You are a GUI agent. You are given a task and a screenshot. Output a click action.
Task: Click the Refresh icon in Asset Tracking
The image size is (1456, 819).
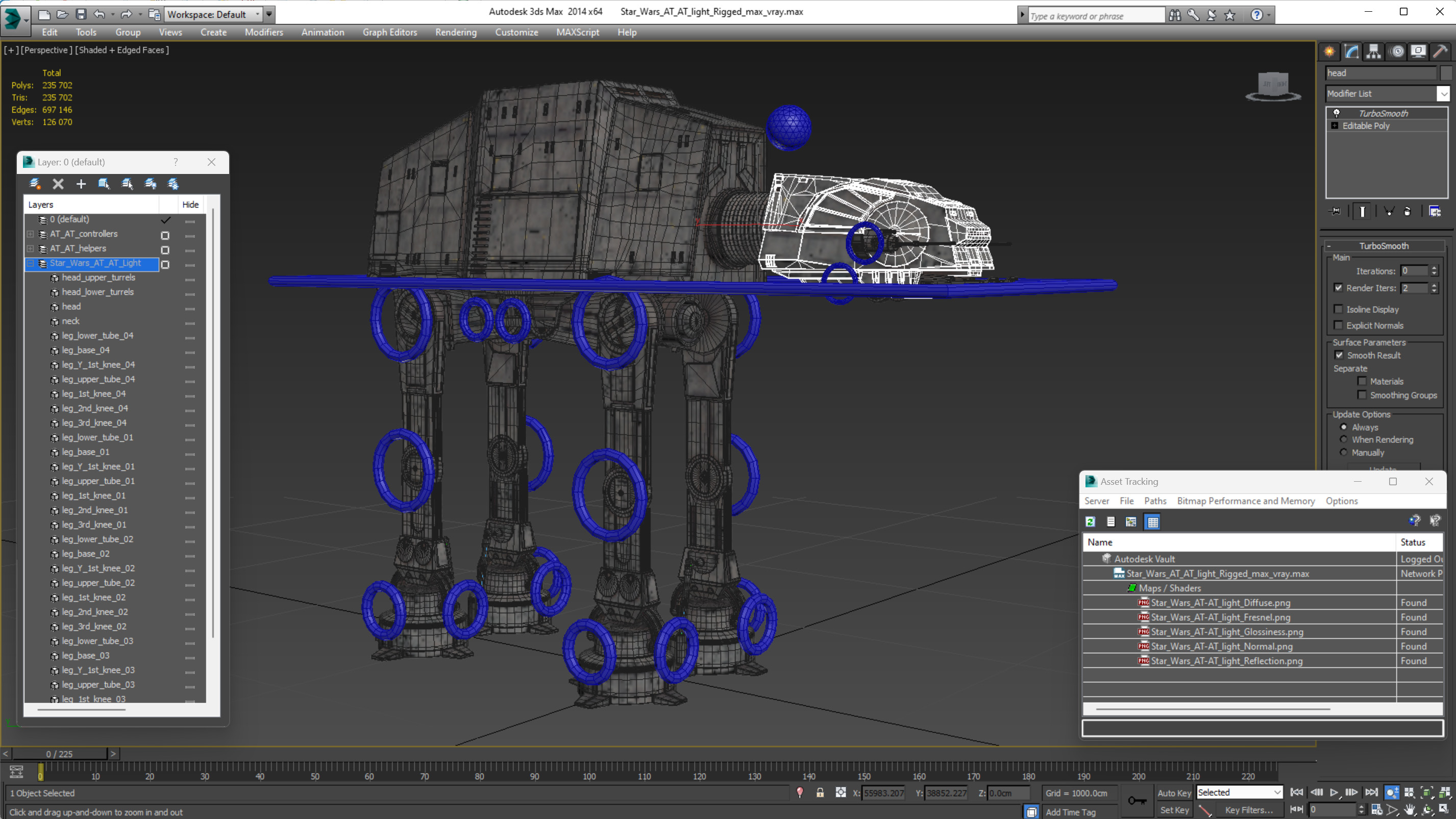[1090, 522]
